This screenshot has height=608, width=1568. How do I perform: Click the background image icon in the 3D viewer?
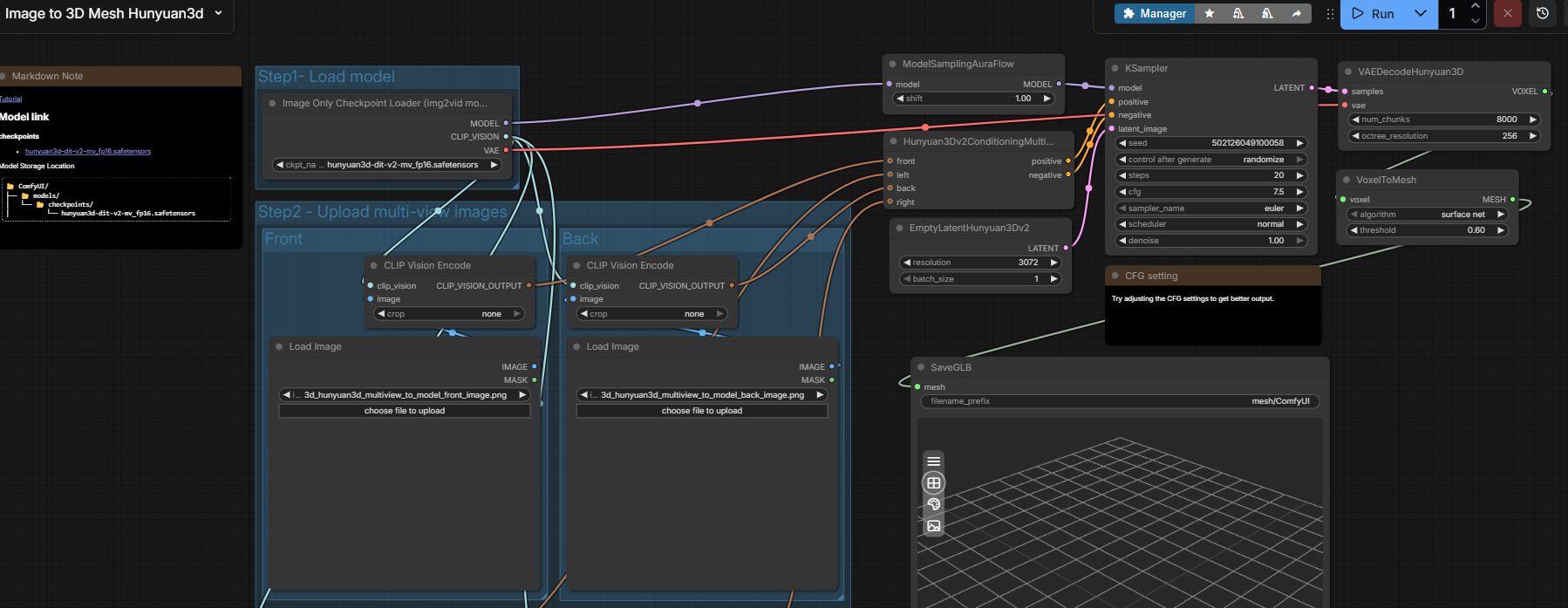pyautogui.click(x=934, y=526)
